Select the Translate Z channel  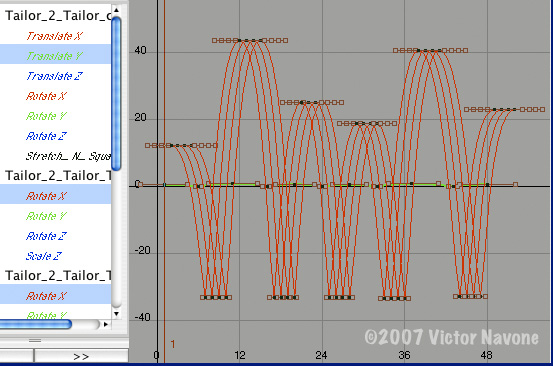pos(55,76)
